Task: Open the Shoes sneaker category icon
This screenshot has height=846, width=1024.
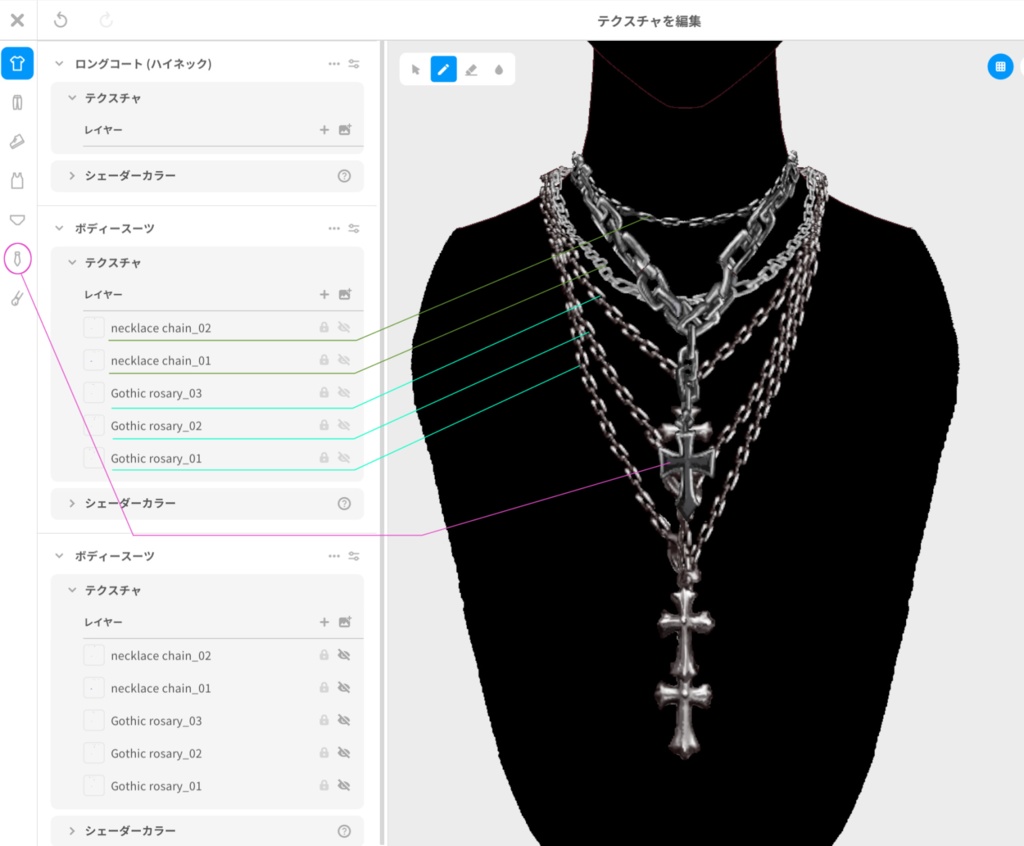Action: (x=18, y=141)
